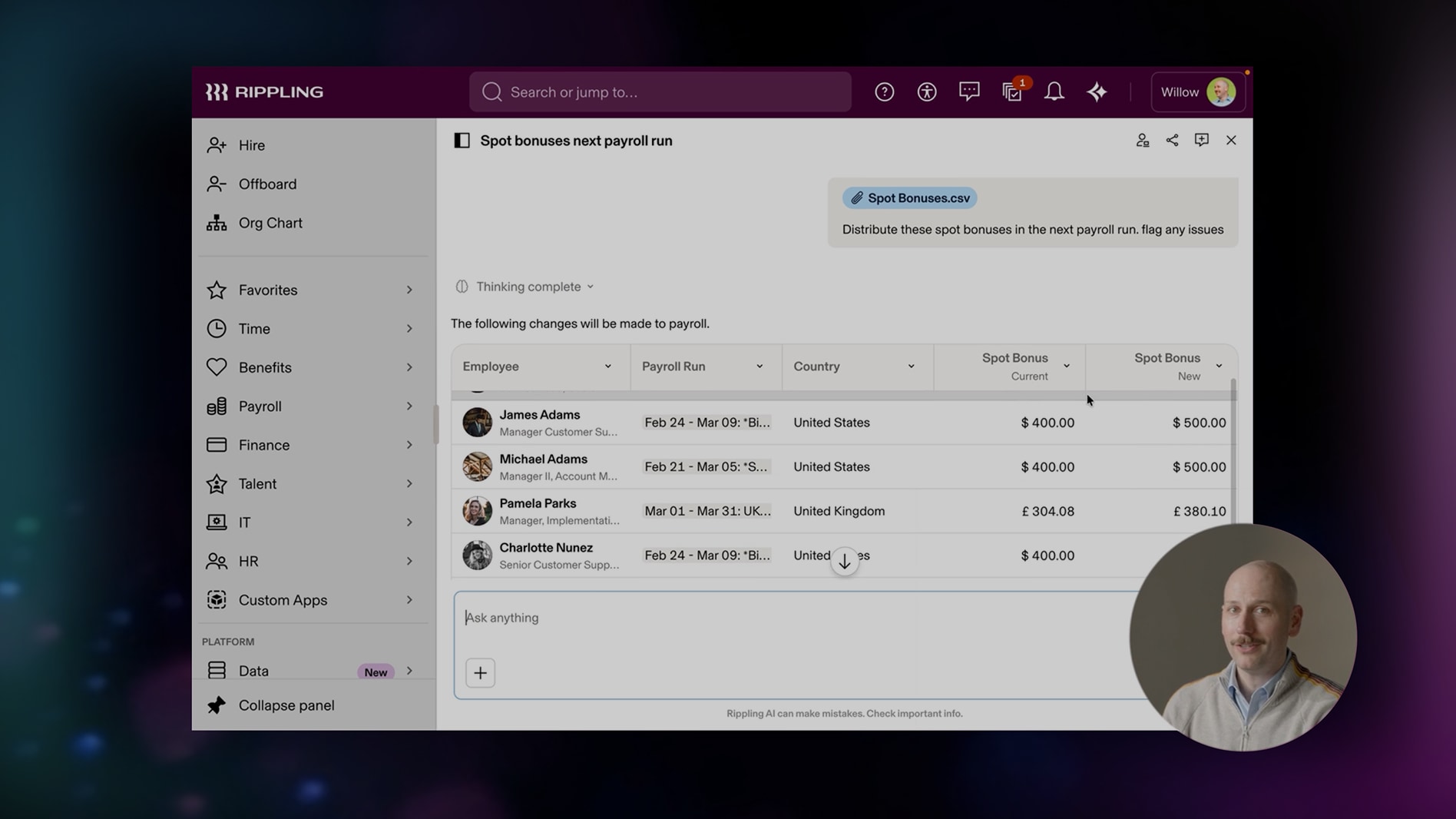This screenshot has width=1456, height=819.
Task: Click Michael Adams avatar photo
Action: pos(477,467)
